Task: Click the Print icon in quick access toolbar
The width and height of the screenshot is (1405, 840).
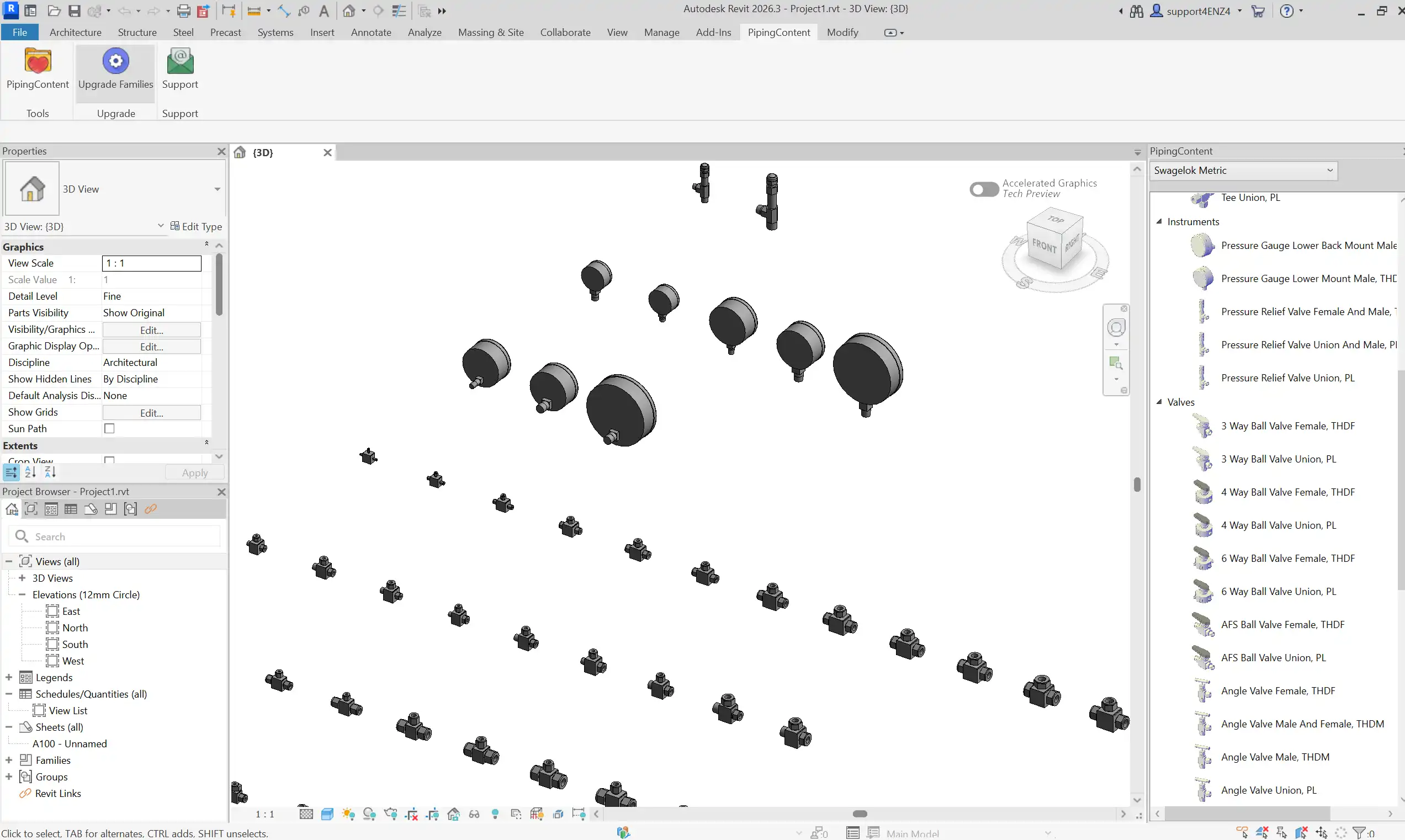Action: [183, 10]
